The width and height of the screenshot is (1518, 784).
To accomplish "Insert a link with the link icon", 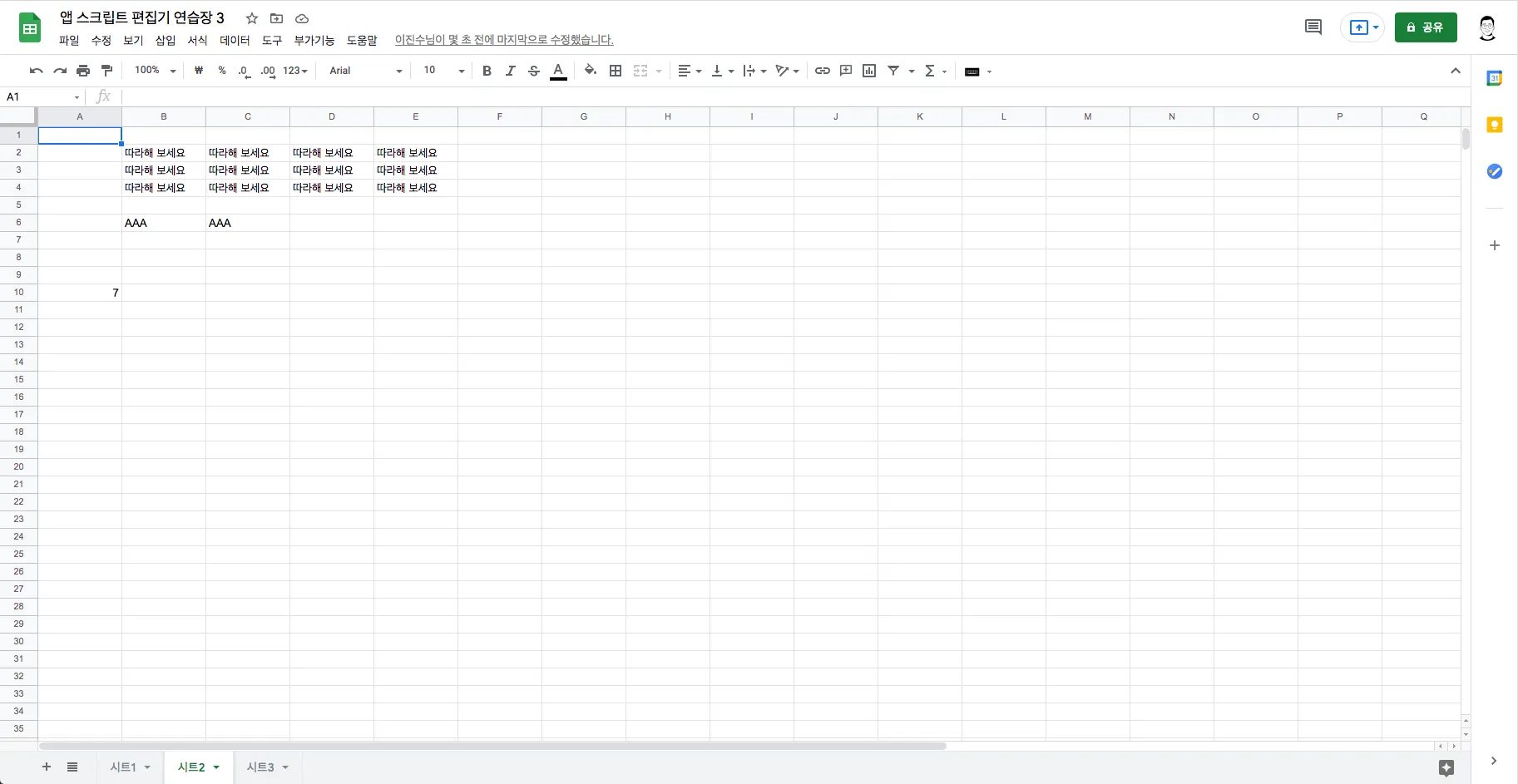I will click(x=823, y=71).
